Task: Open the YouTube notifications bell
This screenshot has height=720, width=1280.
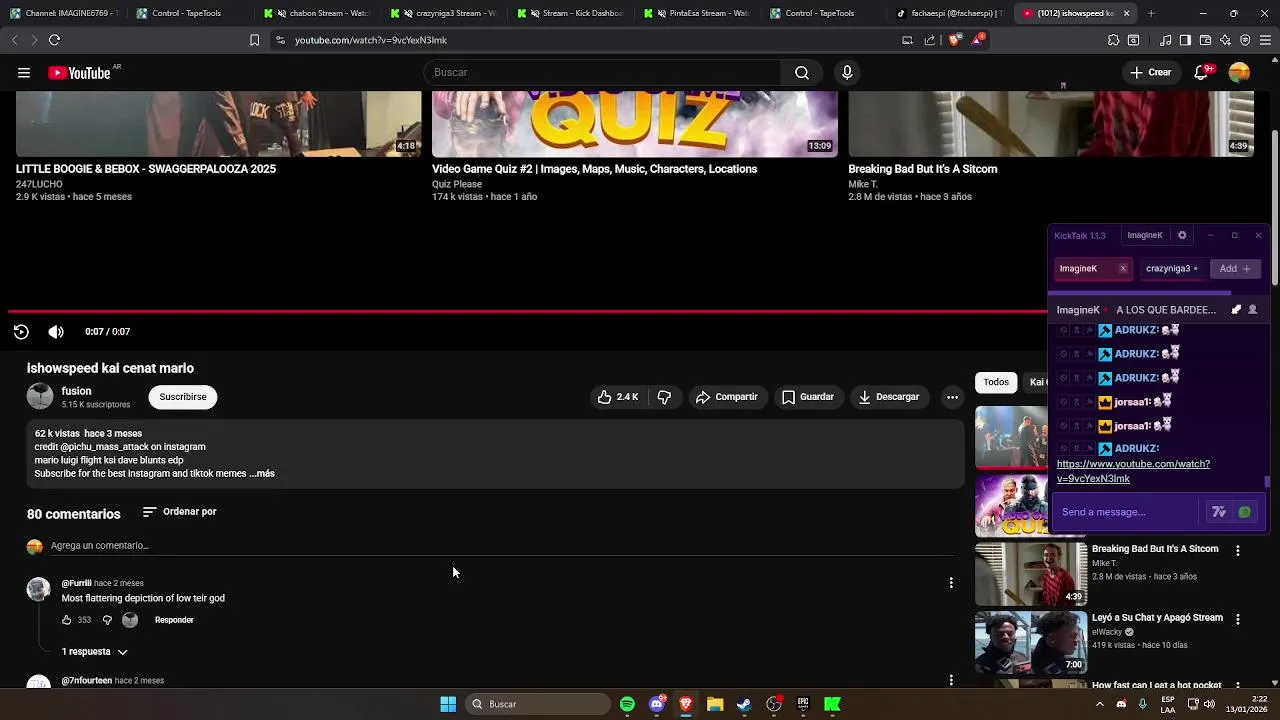Action: 1202,73
